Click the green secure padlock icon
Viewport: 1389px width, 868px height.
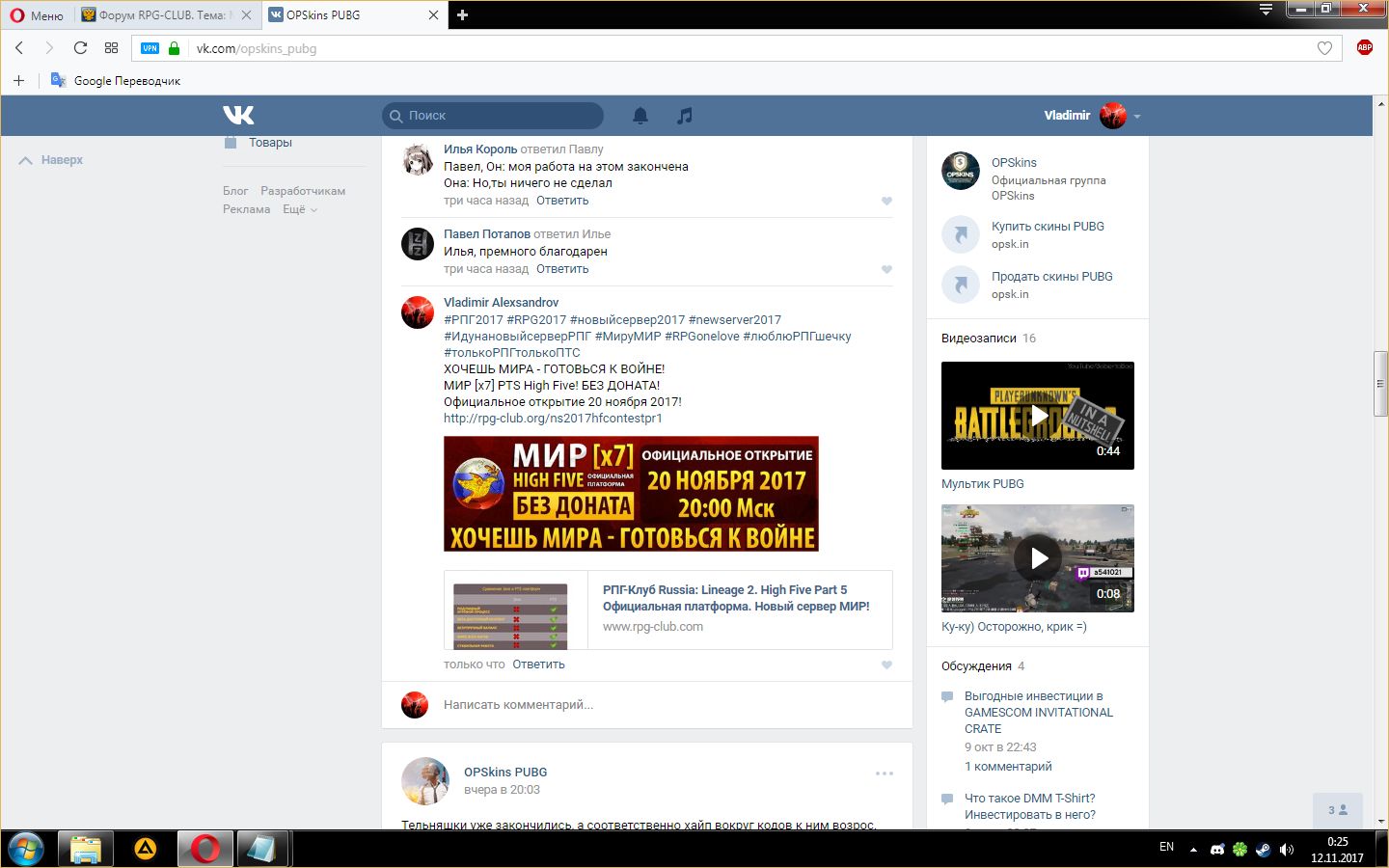pyautogui.click(x=174, y=47)
